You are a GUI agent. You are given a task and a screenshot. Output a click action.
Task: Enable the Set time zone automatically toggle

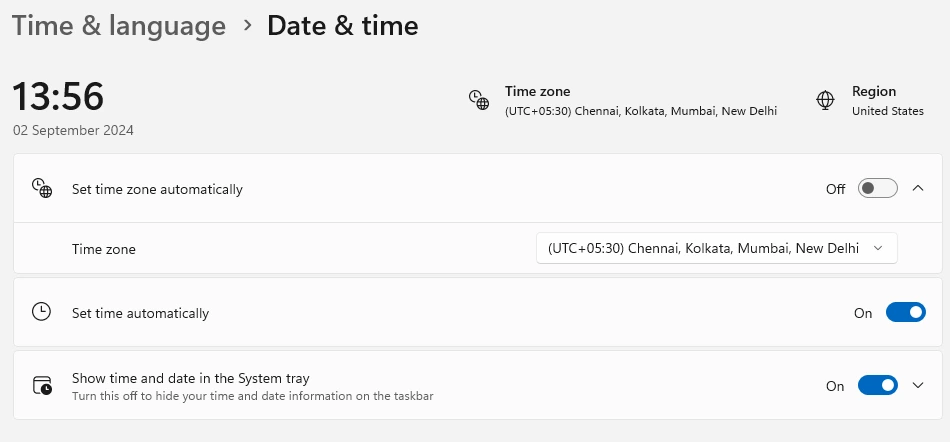click(x=877, y=188)
